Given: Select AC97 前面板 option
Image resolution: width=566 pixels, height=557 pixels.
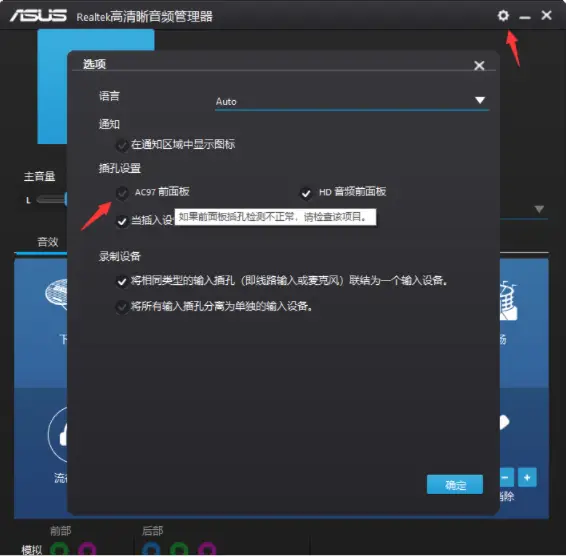Looking at the screenshot, I should coord(122,192).
